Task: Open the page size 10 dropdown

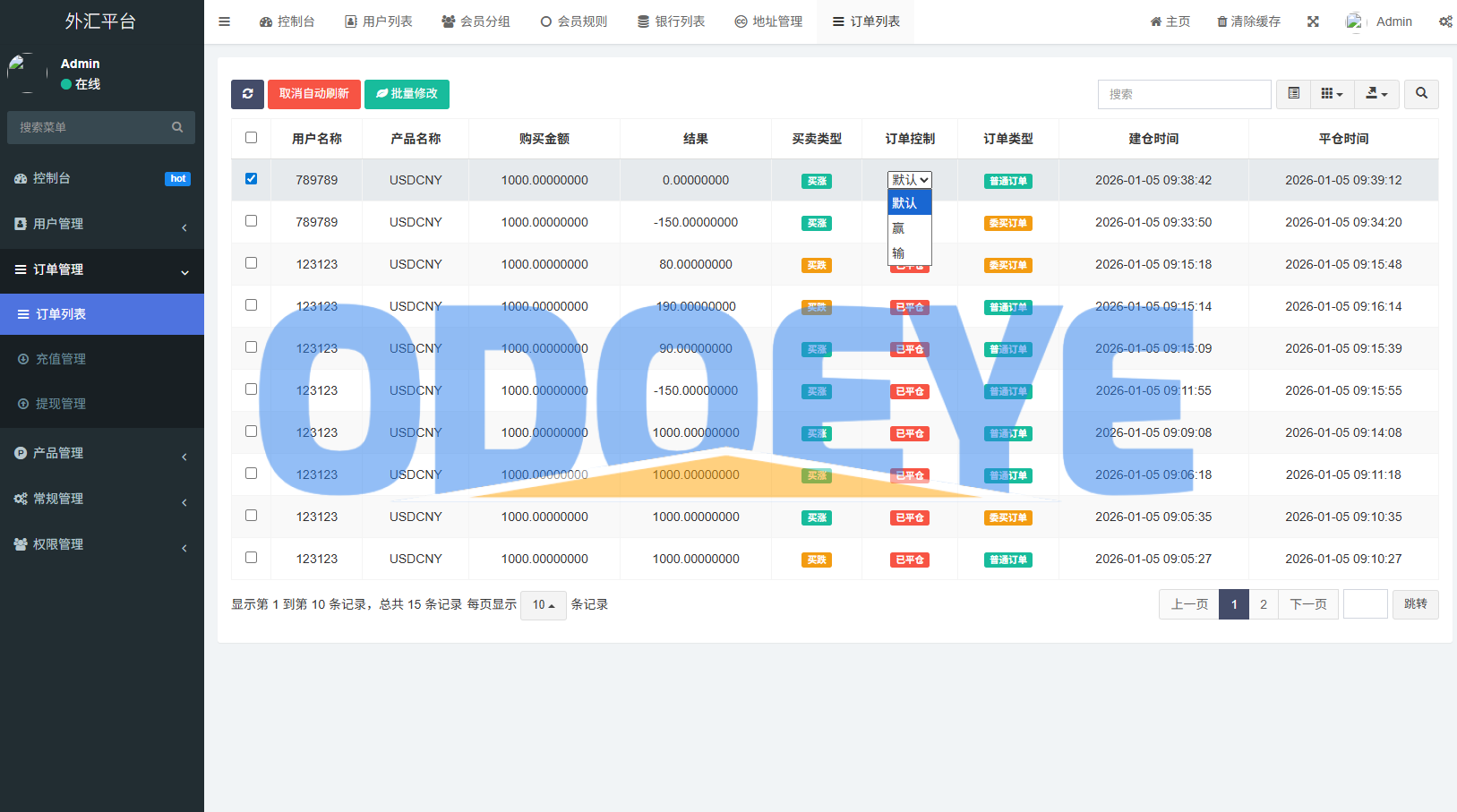Action: [x=543, y=605]
